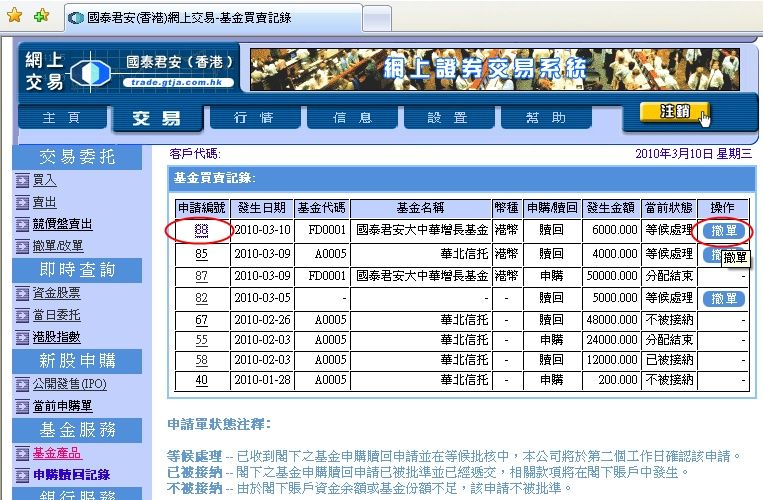Open application number 58 link
The height and width of the screenshot is (500, 763).
tap(201, 360)
